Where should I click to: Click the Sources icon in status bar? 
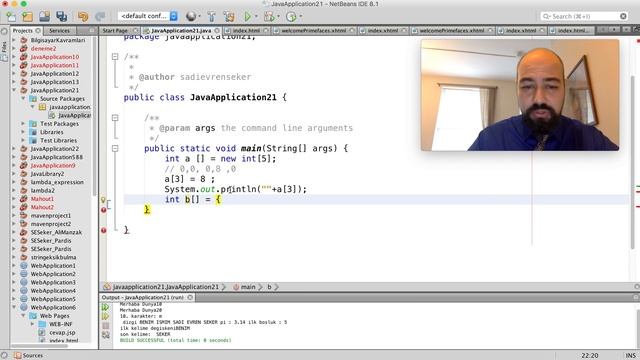18,356
